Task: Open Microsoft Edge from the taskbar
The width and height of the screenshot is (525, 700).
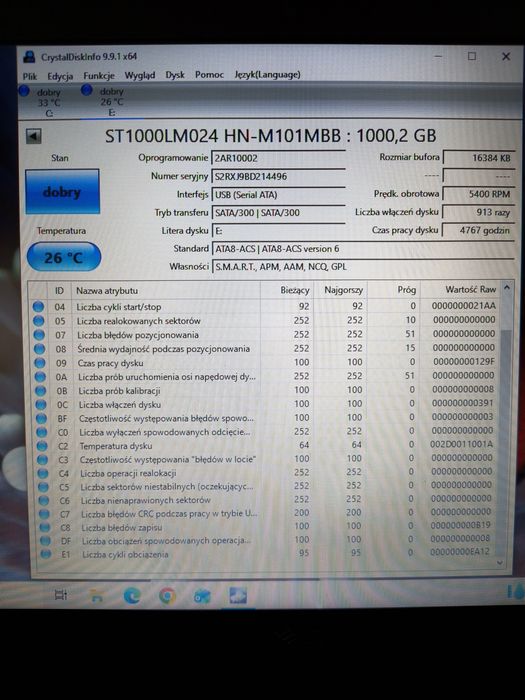Action: click(132, 596)
